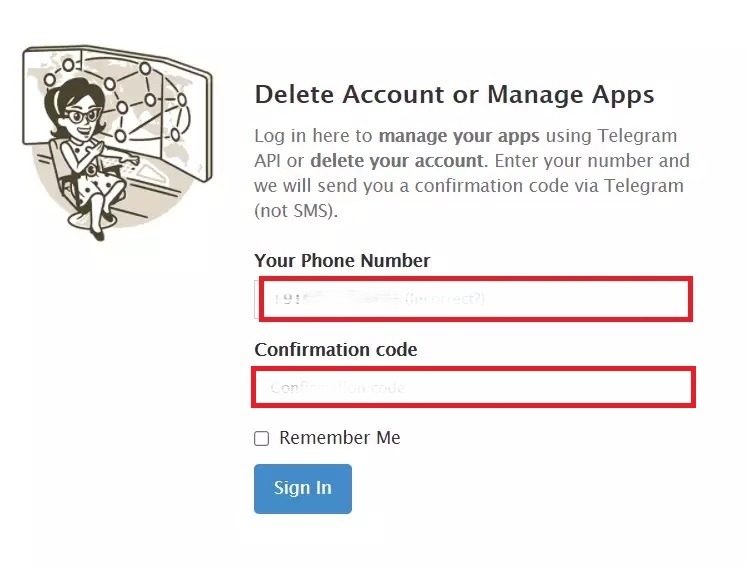The width and height of the screenshot is (747, 566).
Task: Click the (not SMS) text
Action: tap(296, 211)
